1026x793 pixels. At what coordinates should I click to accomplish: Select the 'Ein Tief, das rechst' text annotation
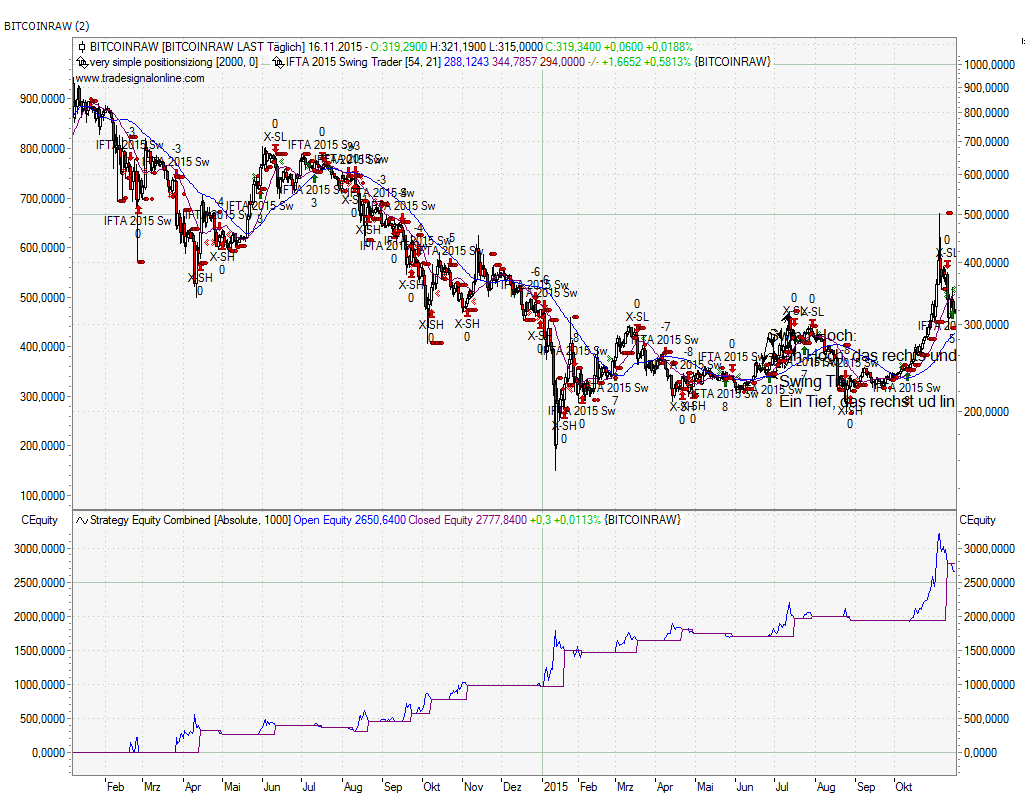coord(866,401)
